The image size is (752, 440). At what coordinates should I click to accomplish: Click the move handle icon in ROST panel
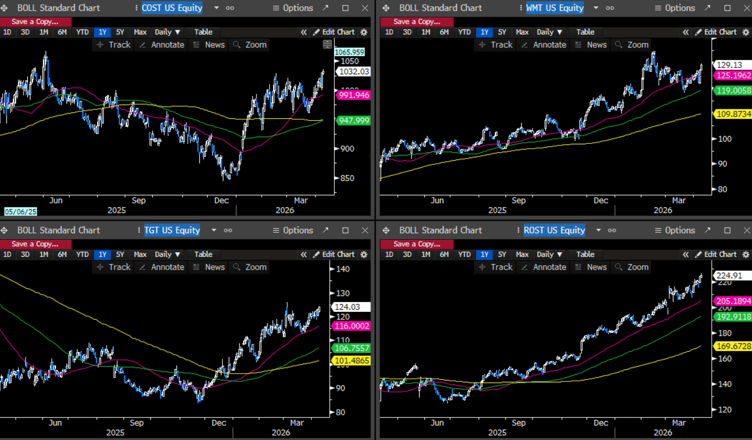386,230
